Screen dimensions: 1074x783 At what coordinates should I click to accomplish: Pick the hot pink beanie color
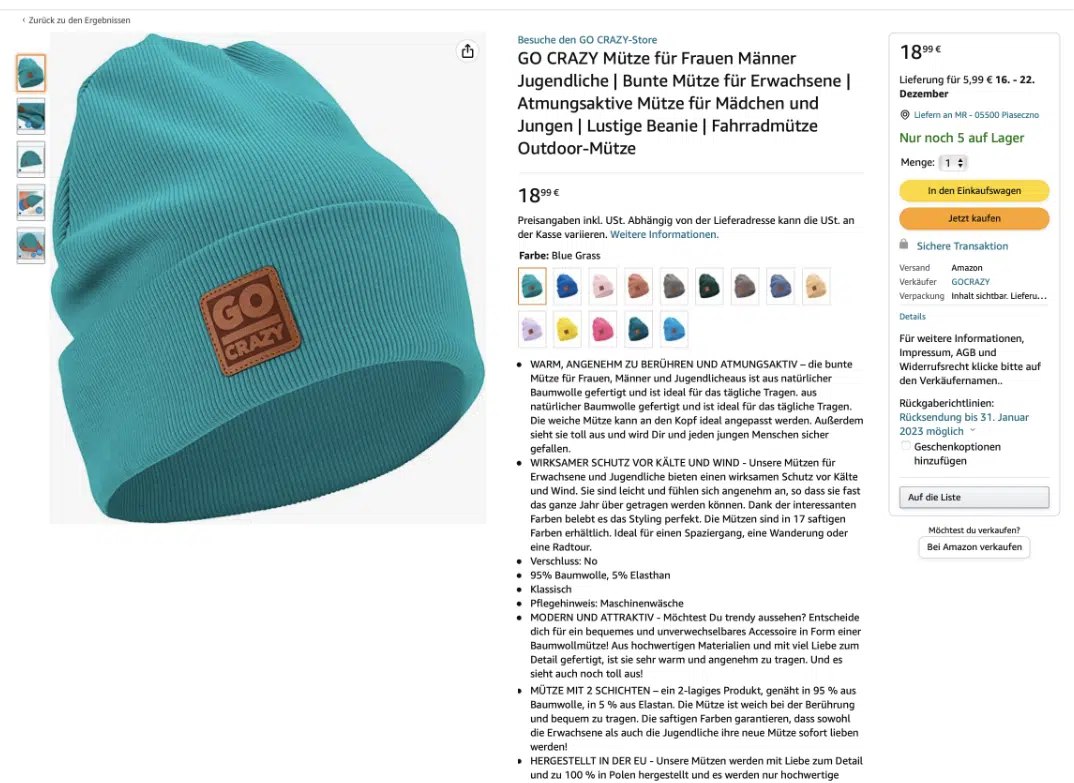[x=602, y=330]
